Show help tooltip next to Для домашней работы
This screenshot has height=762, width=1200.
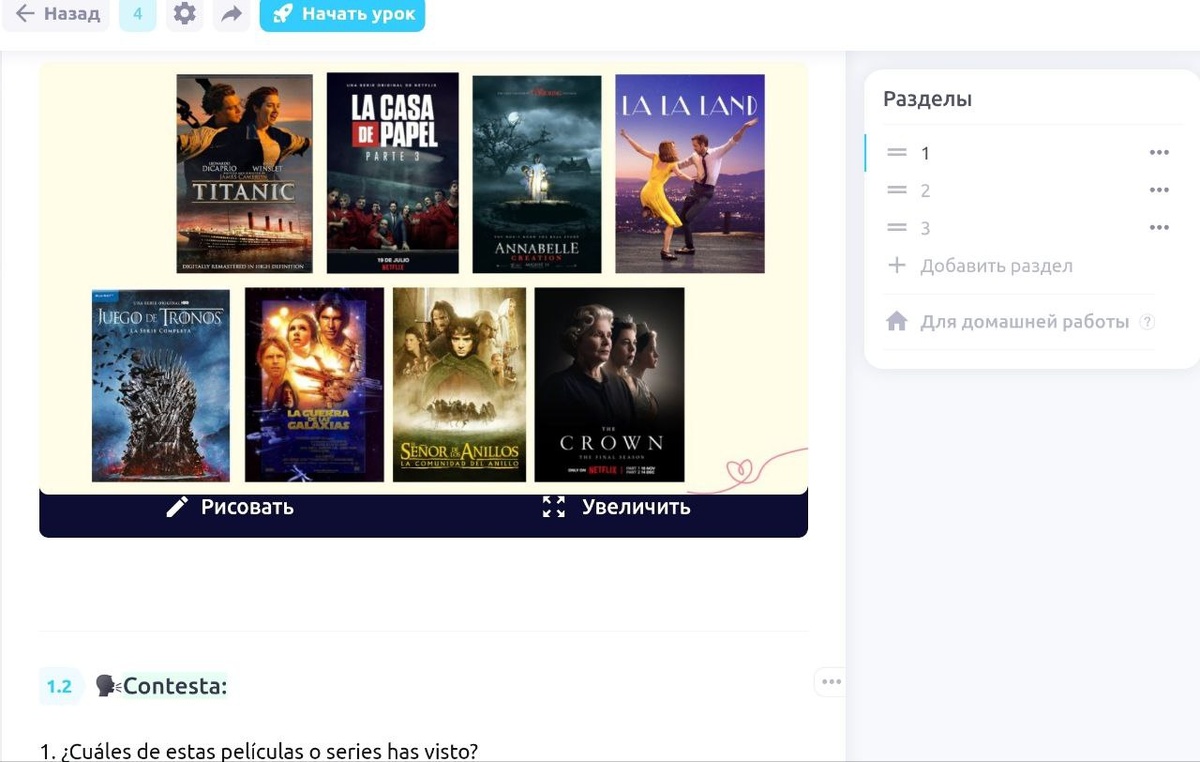click(x=1148, y=322)
